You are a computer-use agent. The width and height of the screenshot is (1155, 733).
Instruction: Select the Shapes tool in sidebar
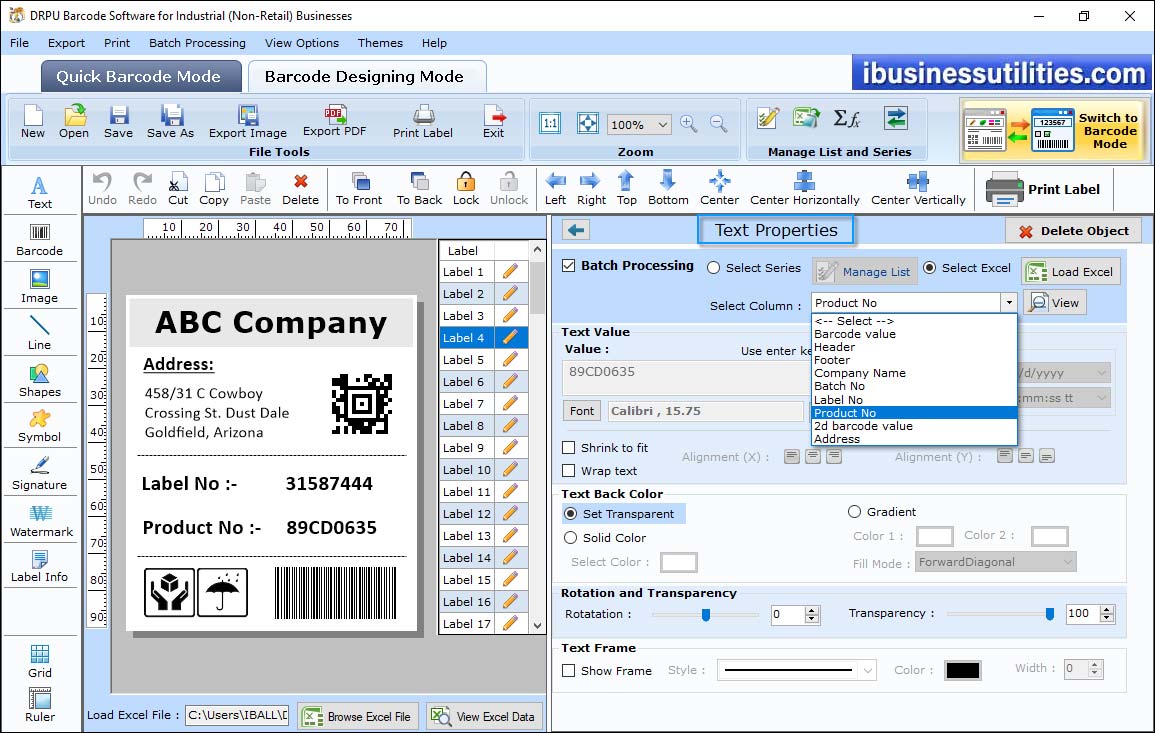[x=40, y=381]
